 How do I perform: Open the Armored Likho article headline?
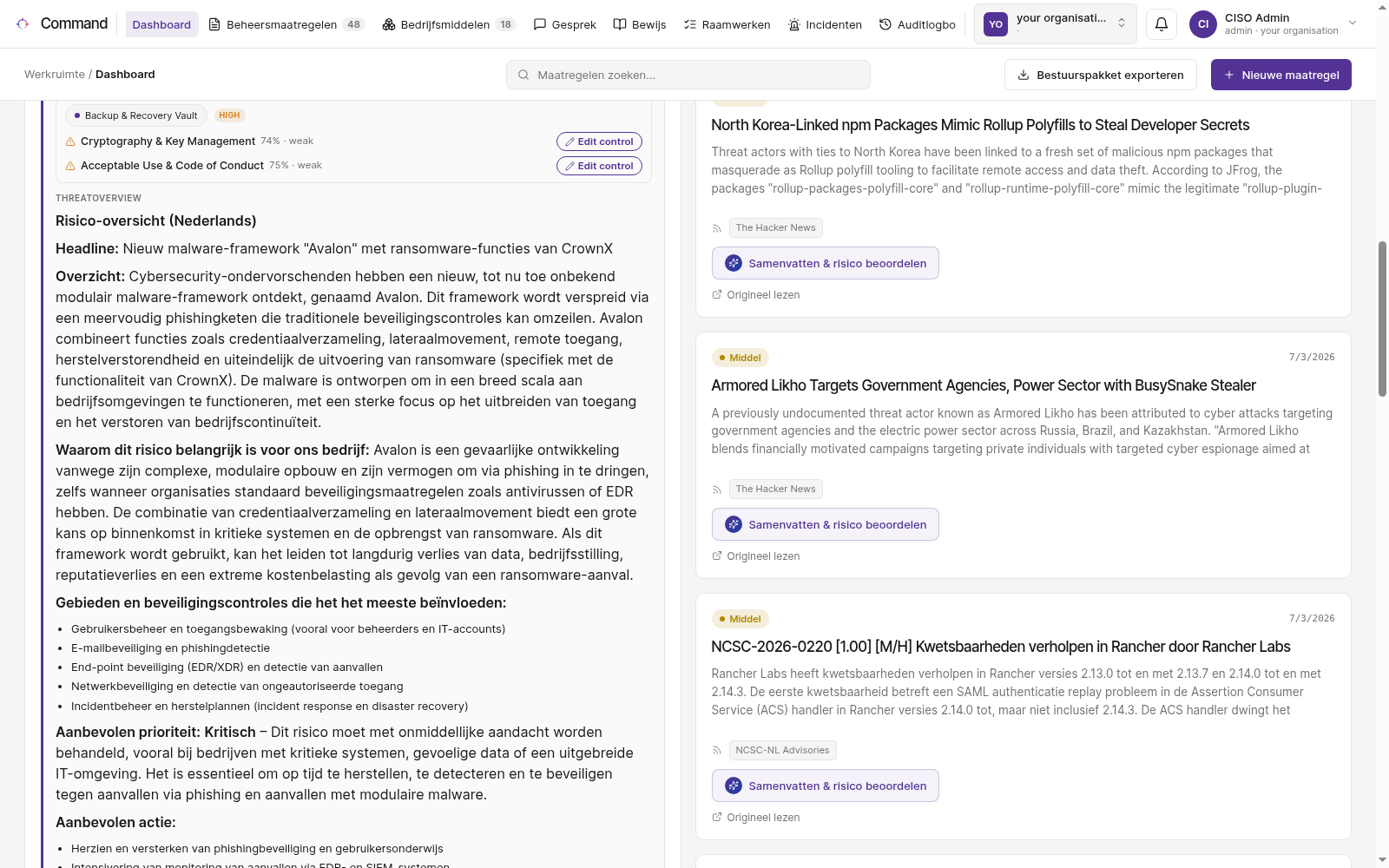(984, 385)
